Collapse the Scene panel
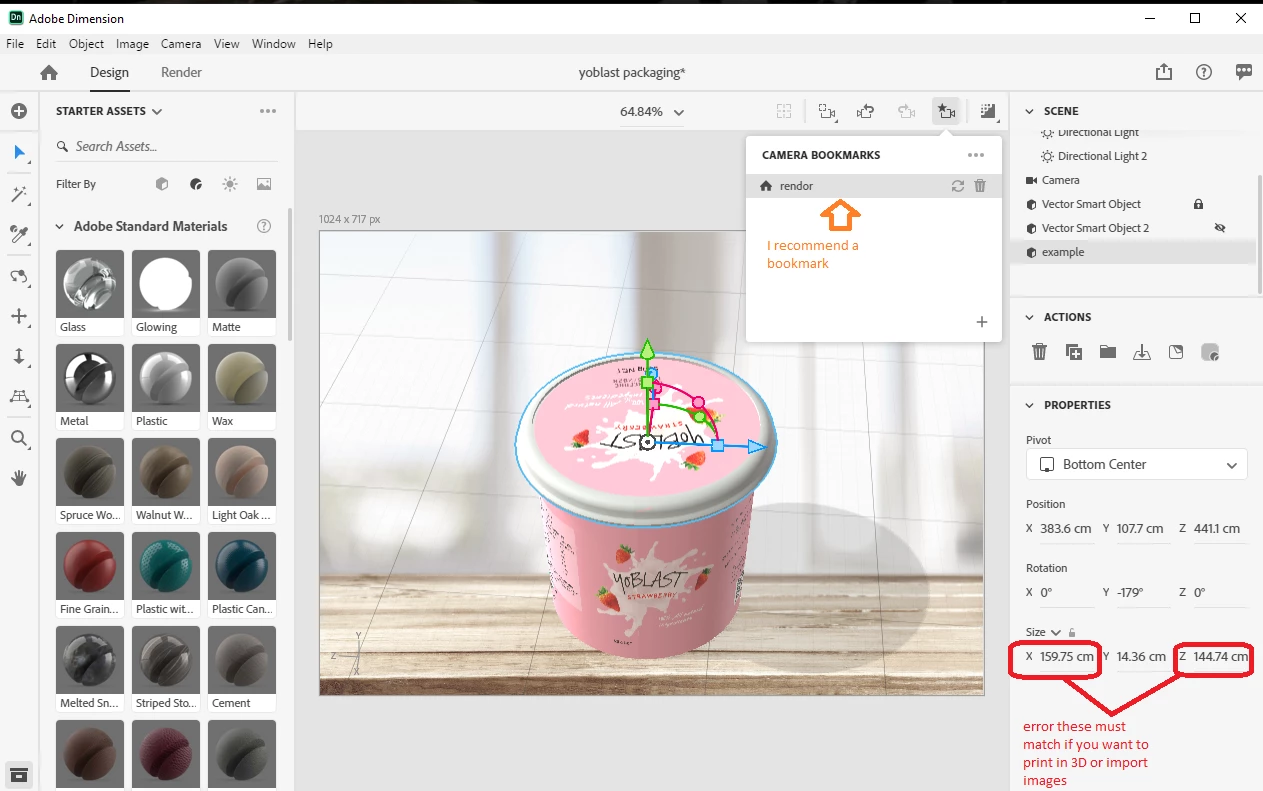Image resolution: width=1263 pixels, height=791 pixels. click(x=1029, y=111)
